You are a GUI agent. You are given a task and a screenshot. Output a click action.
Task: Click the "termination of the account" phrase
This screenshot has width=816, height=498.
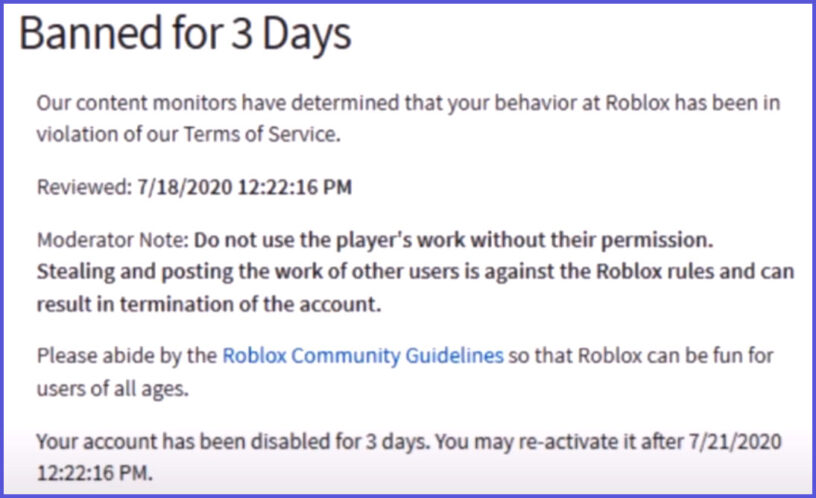click(x=249, y=304)
